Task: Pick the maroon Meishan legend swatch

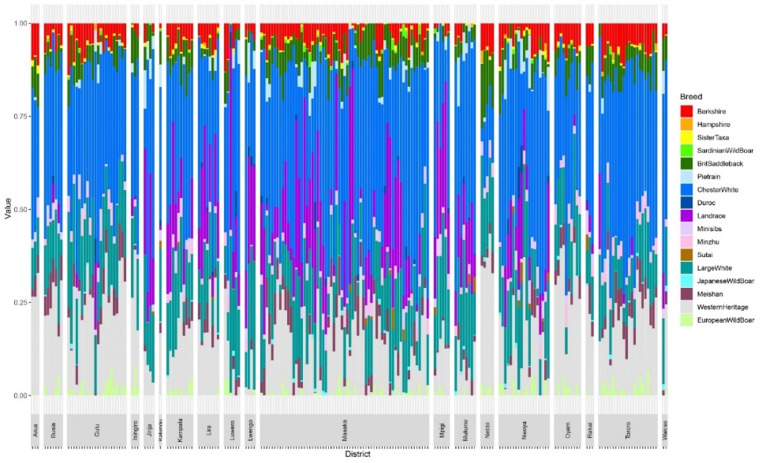Action: click(686, 294)
